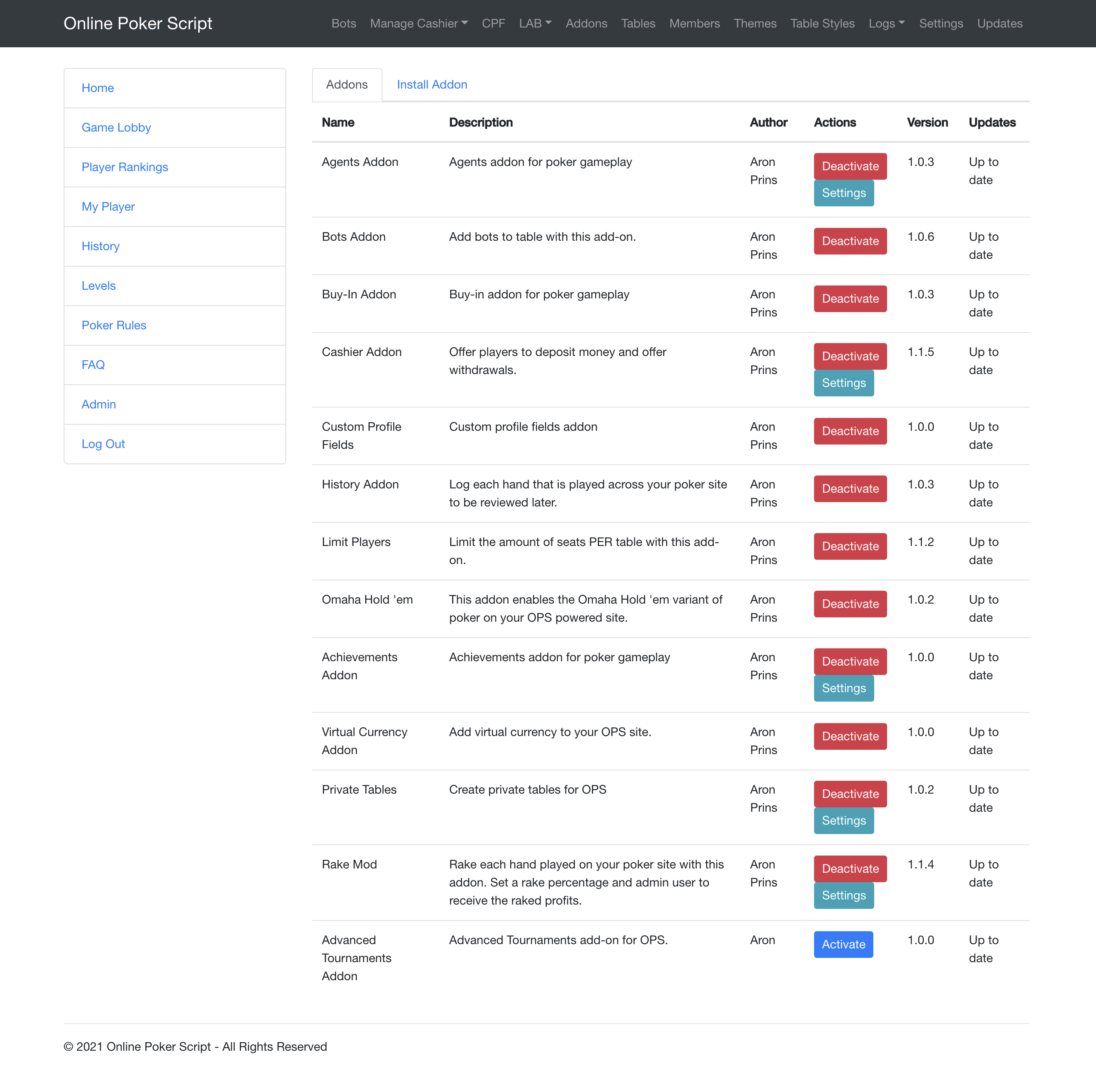This screenshot has width=1096, height=1092.
Task: Deactivate the History Addon
Action: pos(850,489)
